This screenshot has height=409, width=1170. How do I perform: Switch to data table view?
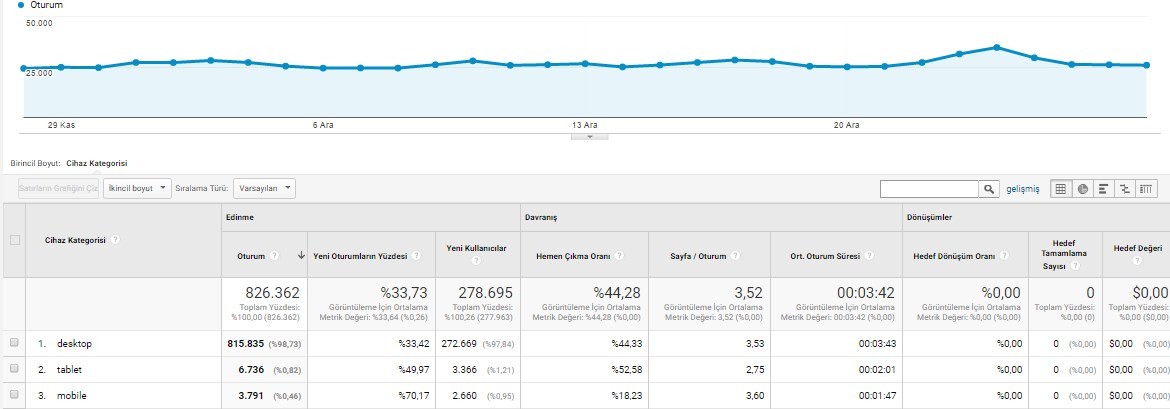pos(1060,189)
